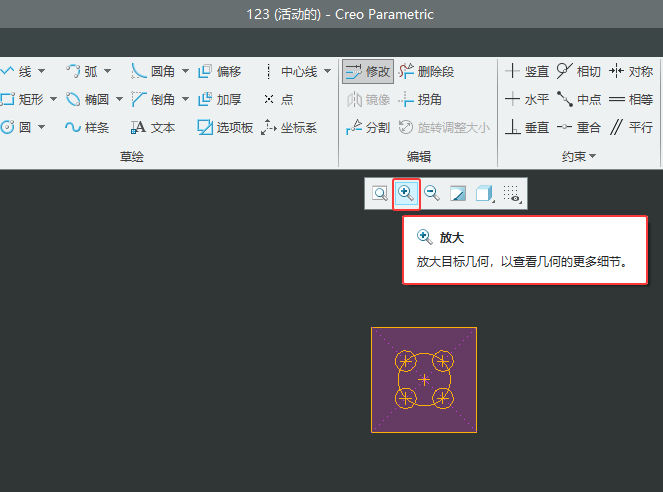The width and height of the screenshot is (663, 492).
Task: Open the display style cube icon
Action: point(485,194)
